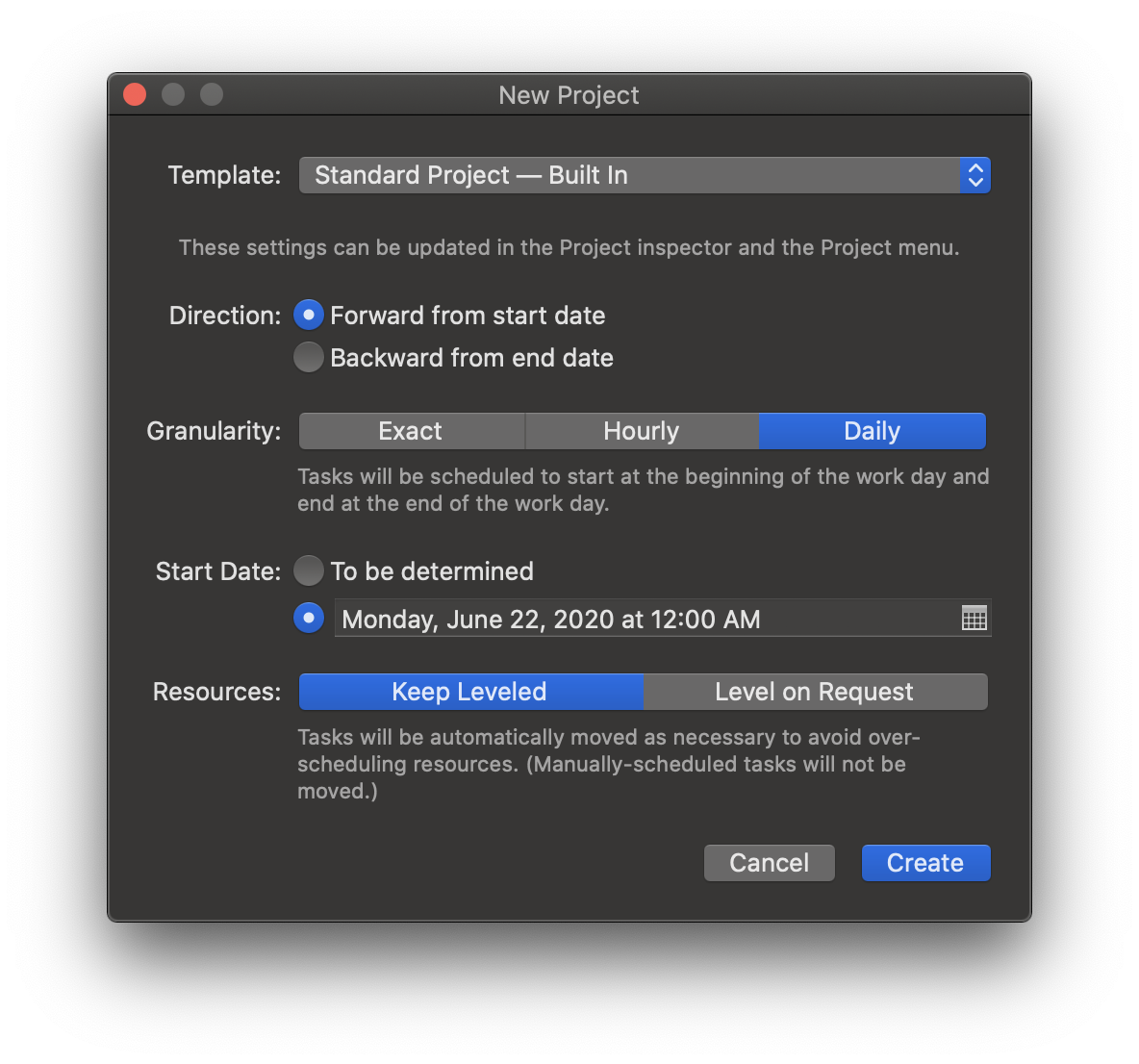The width and height of the screenshot is (1139, 1064).
Task: Close the New Project window
Action: [135, 94]
